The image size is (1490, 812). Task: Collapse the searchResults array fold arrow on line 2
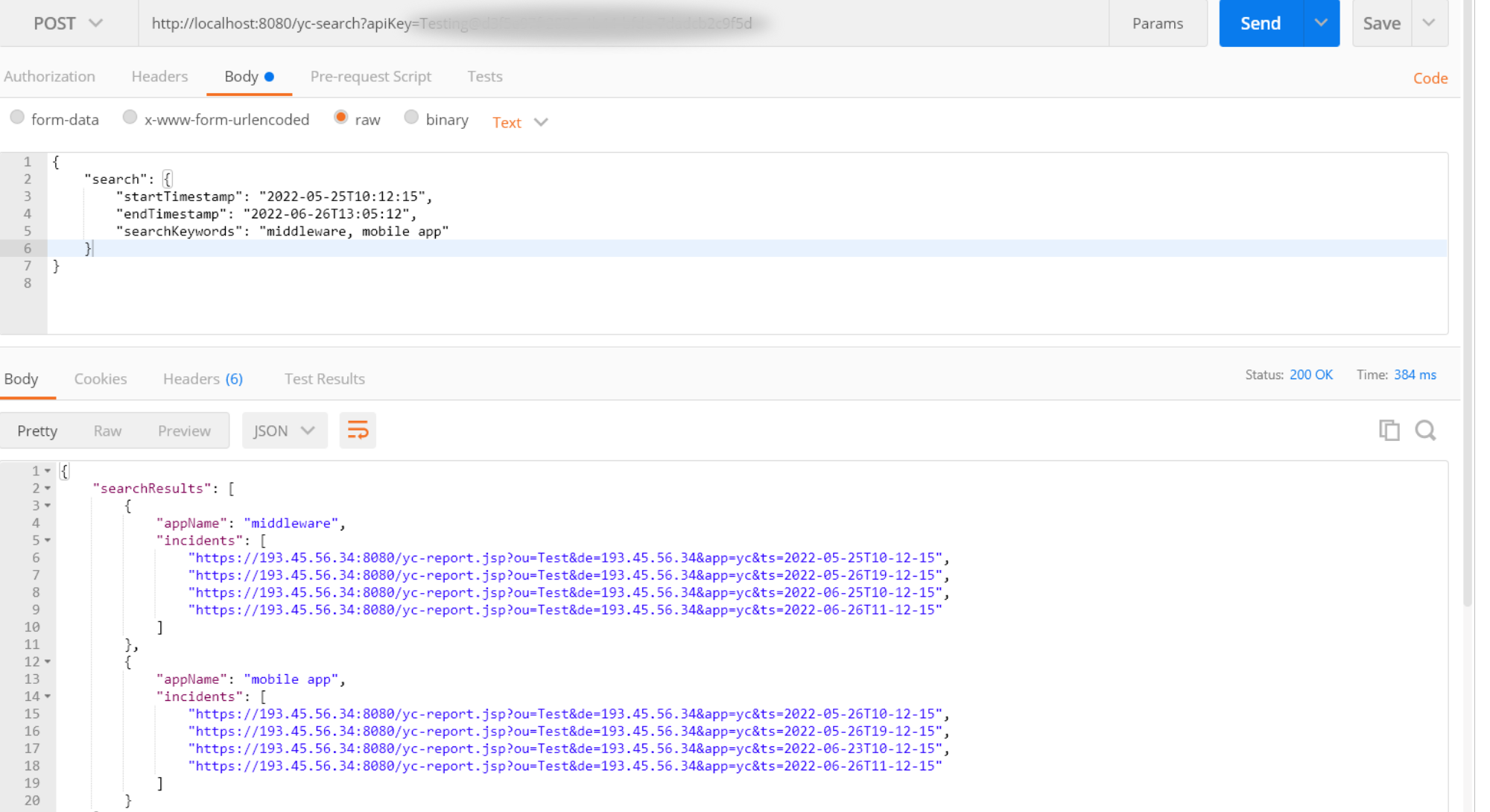click(48, 489)
